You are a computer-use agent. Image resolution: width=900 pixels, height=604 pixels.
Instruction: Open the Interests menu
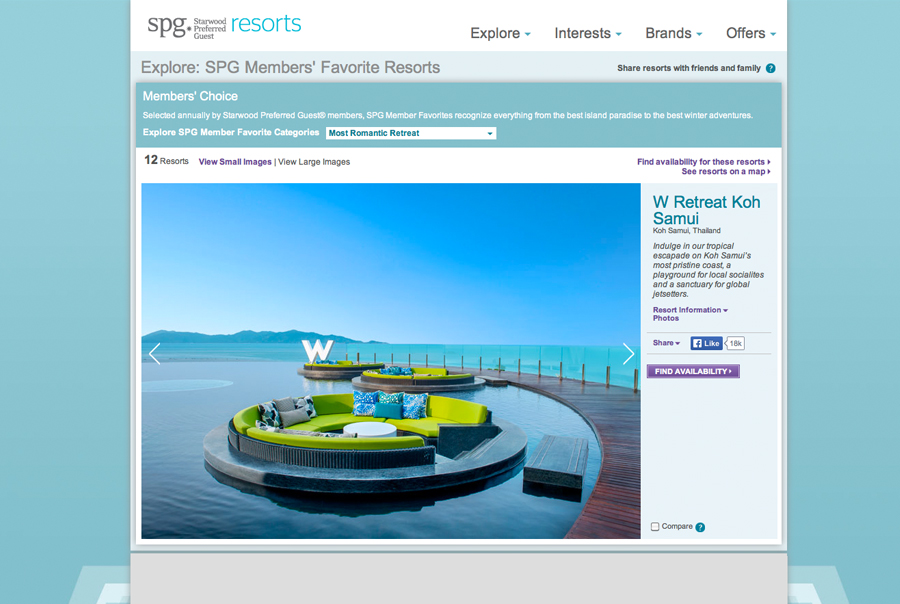587,33
